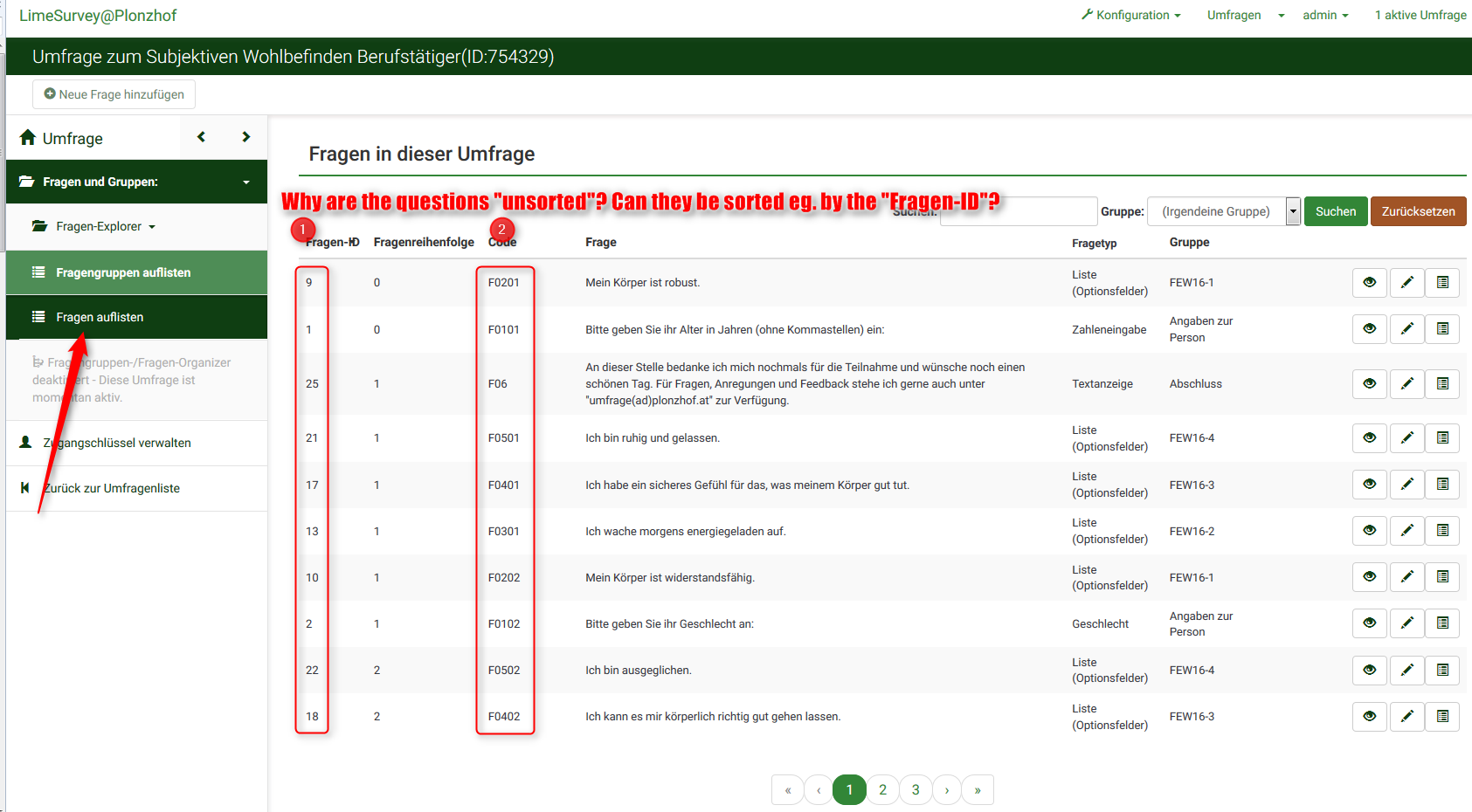Image resolution: width=1472 pixels, height=812 pixels.
Task: Open summary icon for question F06
Action: 1442,384
